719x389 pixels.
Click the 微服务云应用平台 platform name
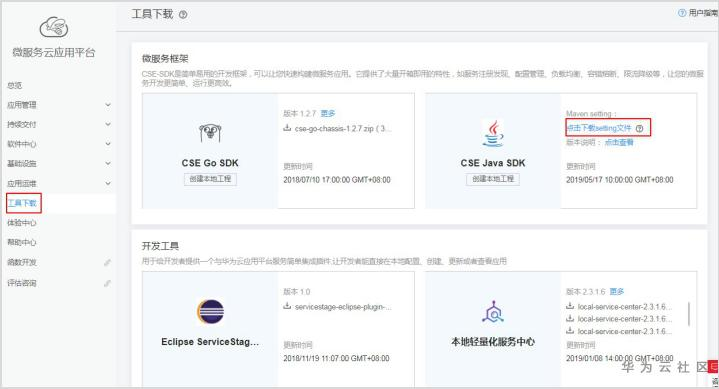[x=54, y=52]
